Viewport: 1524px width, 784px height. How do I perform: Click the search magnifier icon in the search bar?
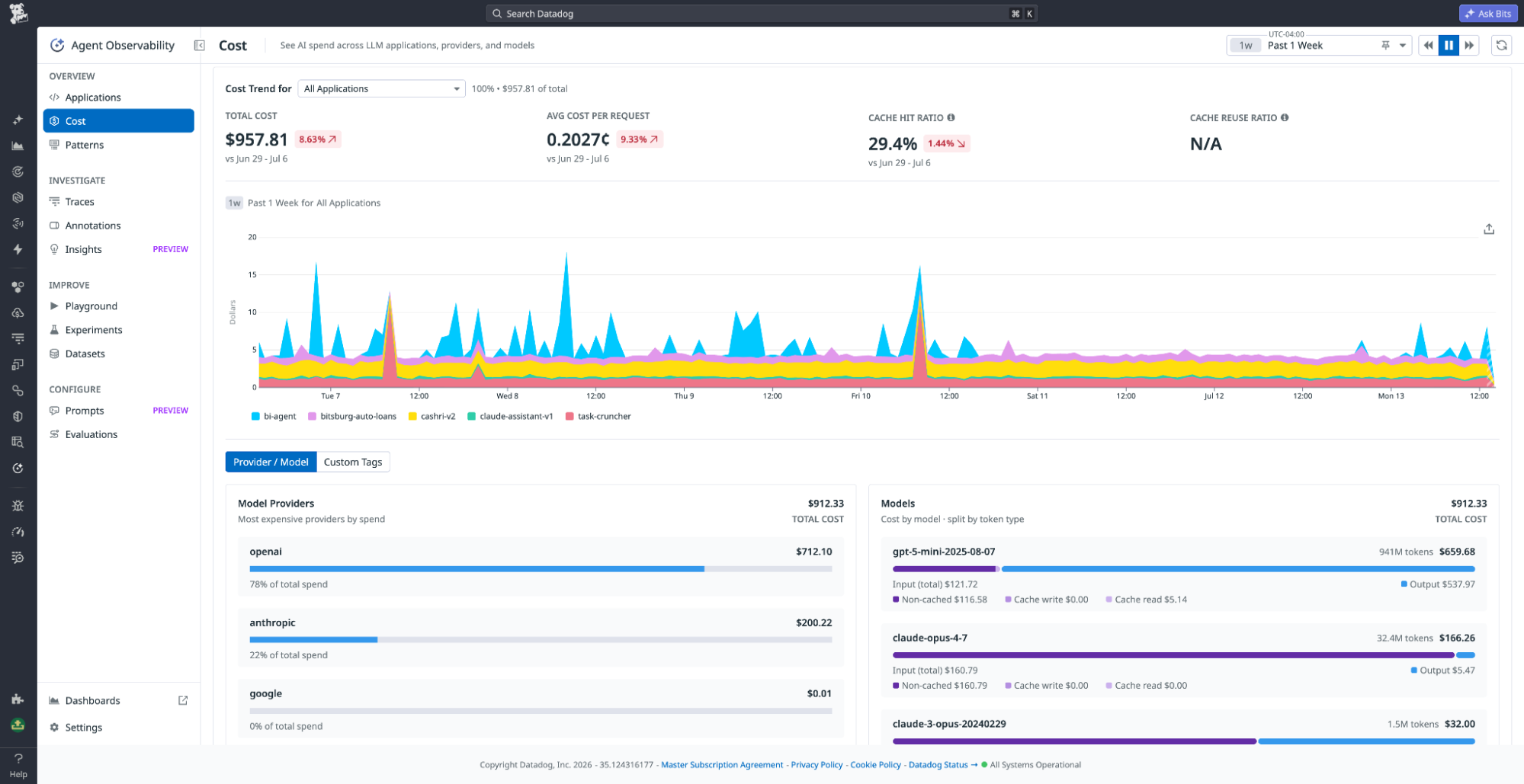coord(497,14)
